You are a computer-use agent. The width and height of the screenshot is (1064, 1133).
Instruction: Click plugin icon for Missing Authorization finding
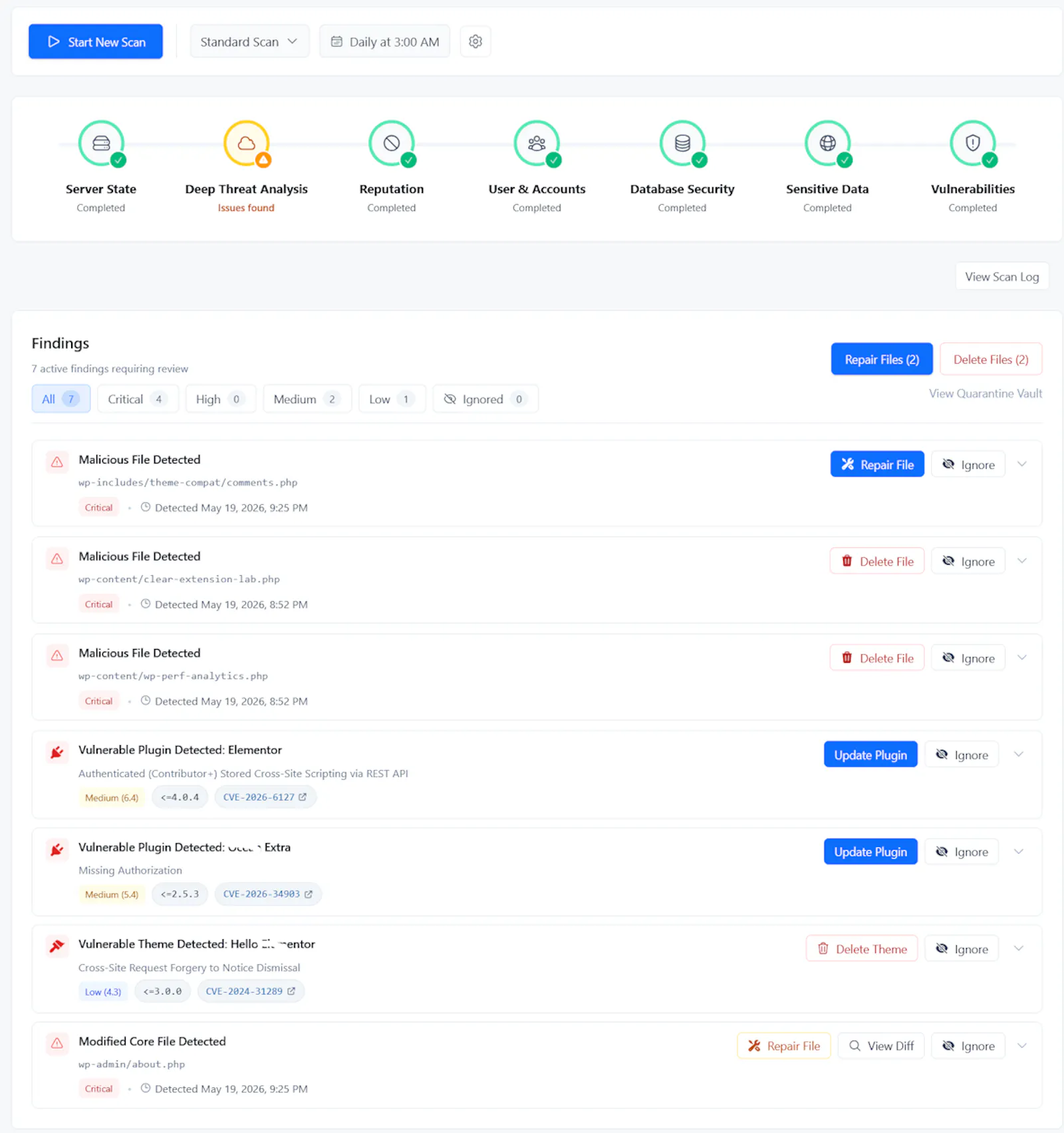(x=57, y=849)
